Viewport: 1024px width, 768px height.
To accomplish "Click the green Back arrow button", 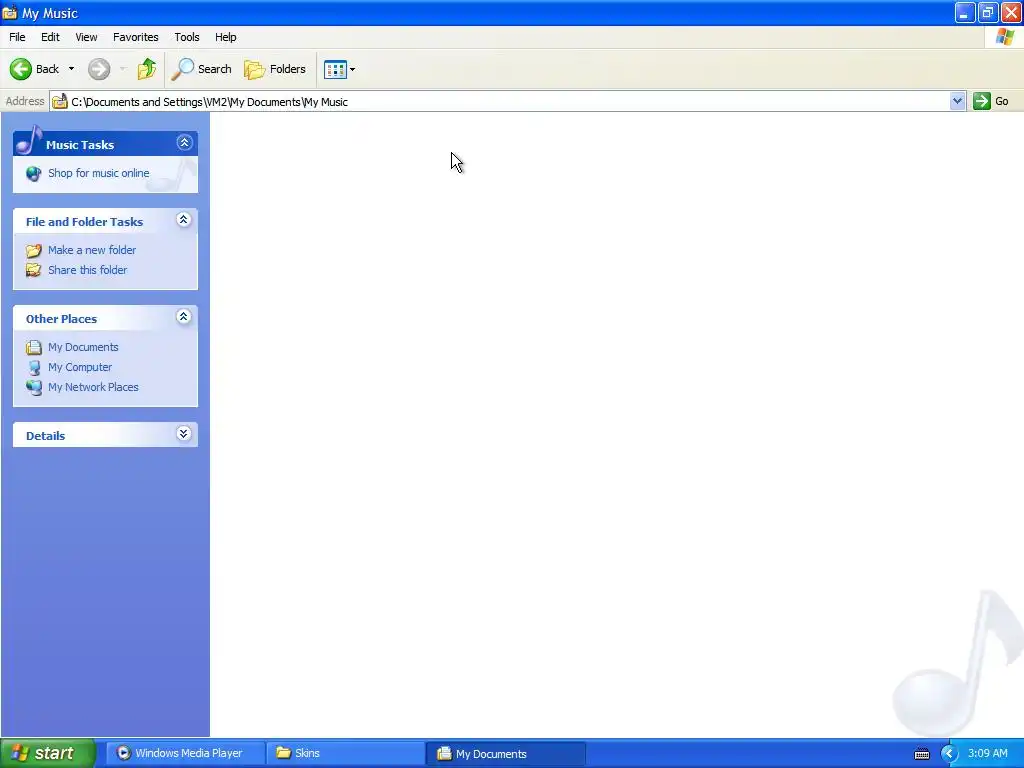I will [x=21, y=69].
